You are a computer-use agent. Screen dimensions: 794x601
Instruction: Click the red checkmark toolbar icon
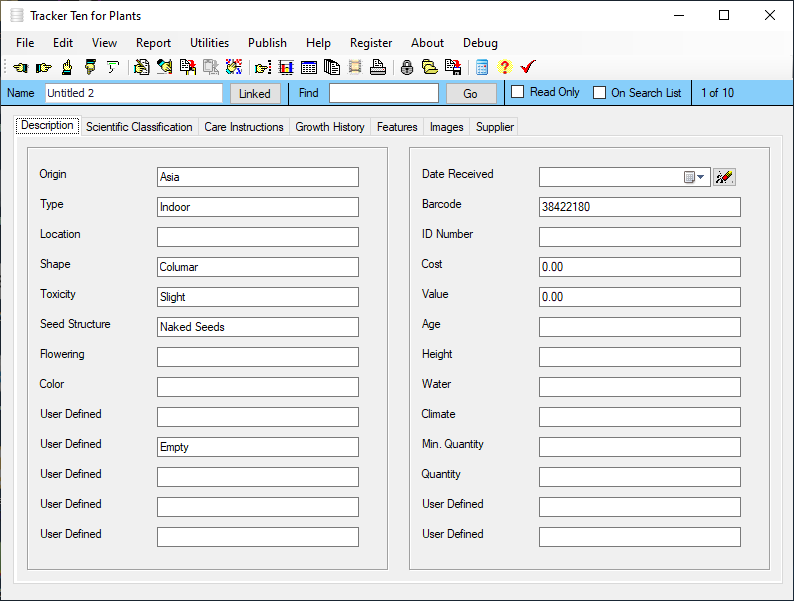(x=528, y=68)
